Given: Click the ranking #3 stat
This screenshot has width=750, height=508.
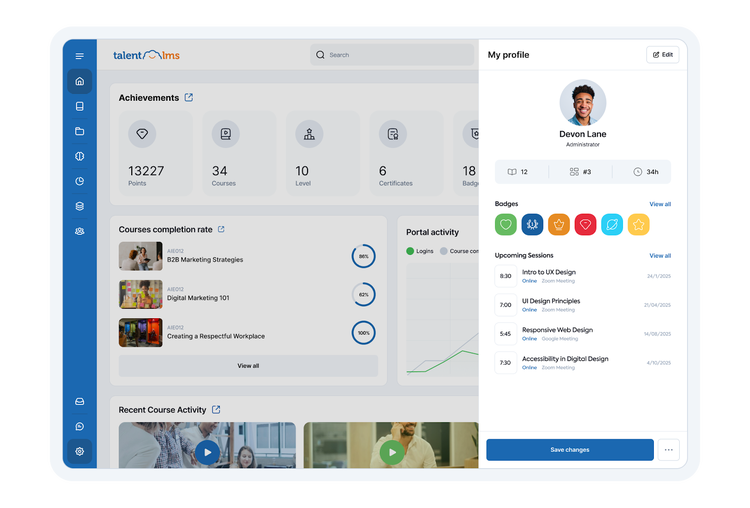Looking at the screenshot, I should [x=580, y=172].
